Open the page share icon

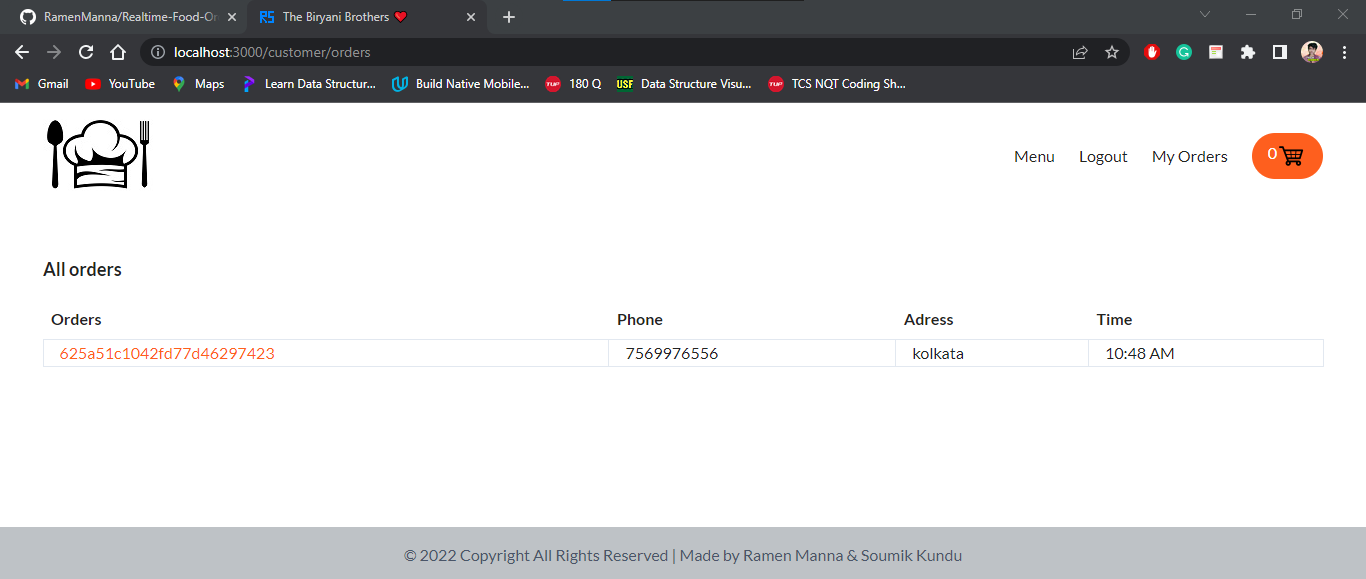coord(1080,51)
